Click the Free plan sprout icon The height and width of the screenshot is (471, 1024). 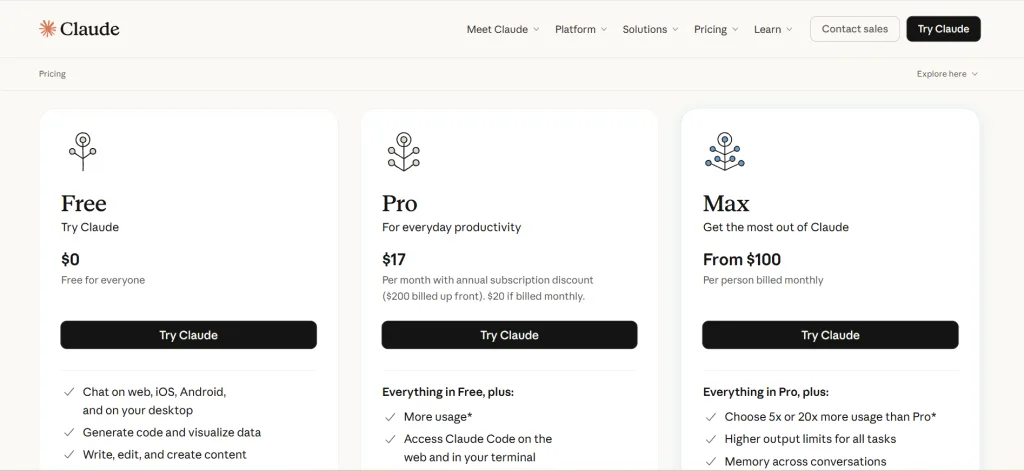click(82, 152)
